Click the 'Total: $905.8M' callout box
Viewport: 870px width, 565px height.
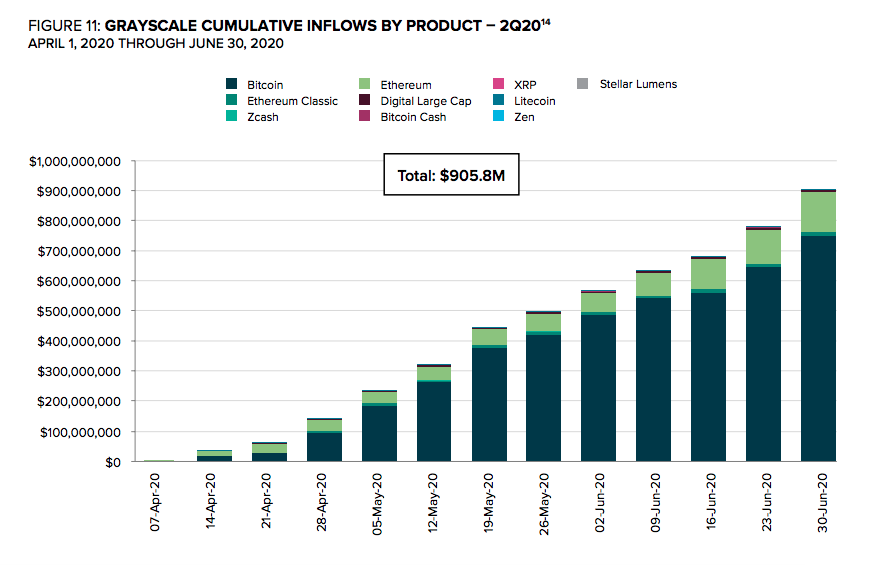(452, 175)
